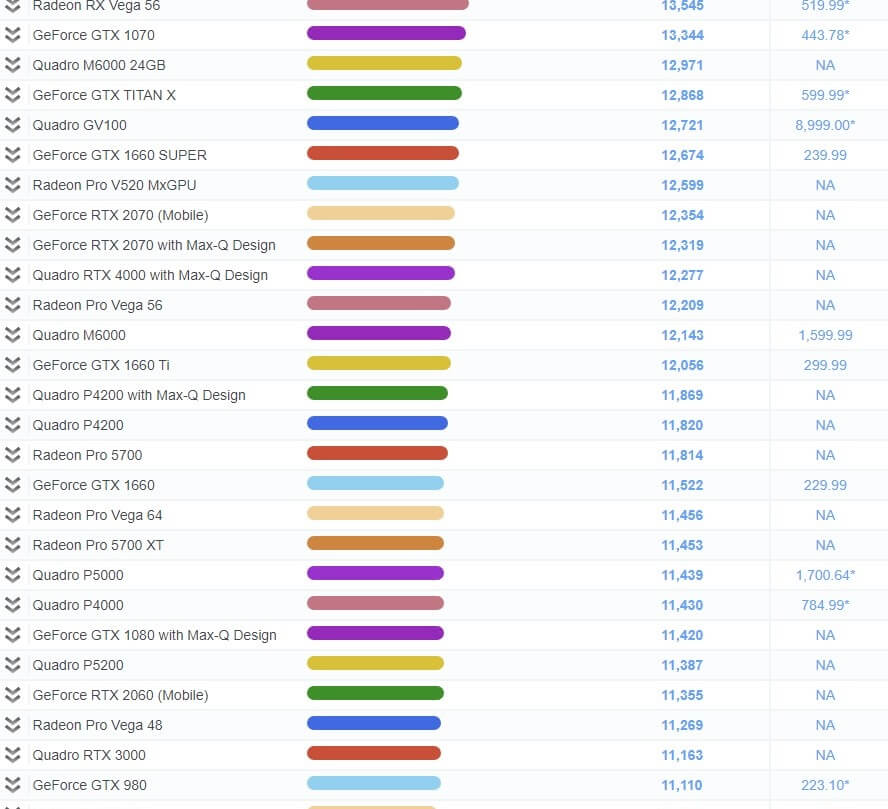
Task: Open the Quadro P4200 link
Action: coord(78,425)
